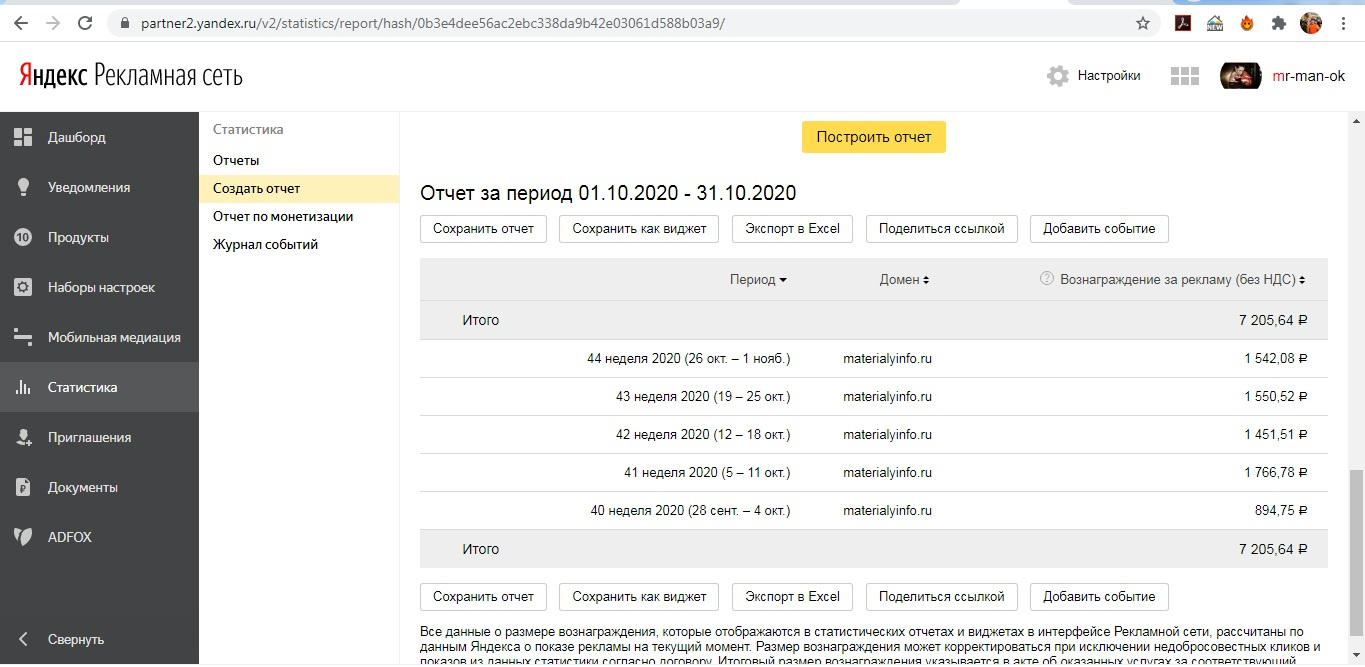This screenshot has height=667, width=1365.
Task: Click the Документы file icon
Action: (23, 488)
